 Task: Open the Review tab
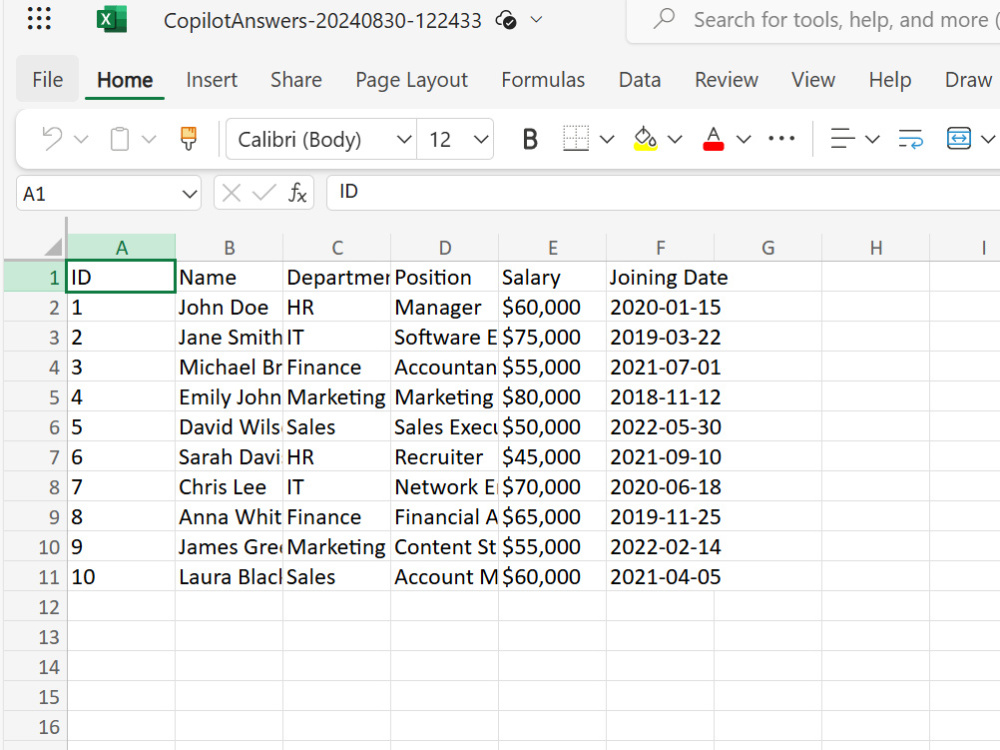pos(726,80)
